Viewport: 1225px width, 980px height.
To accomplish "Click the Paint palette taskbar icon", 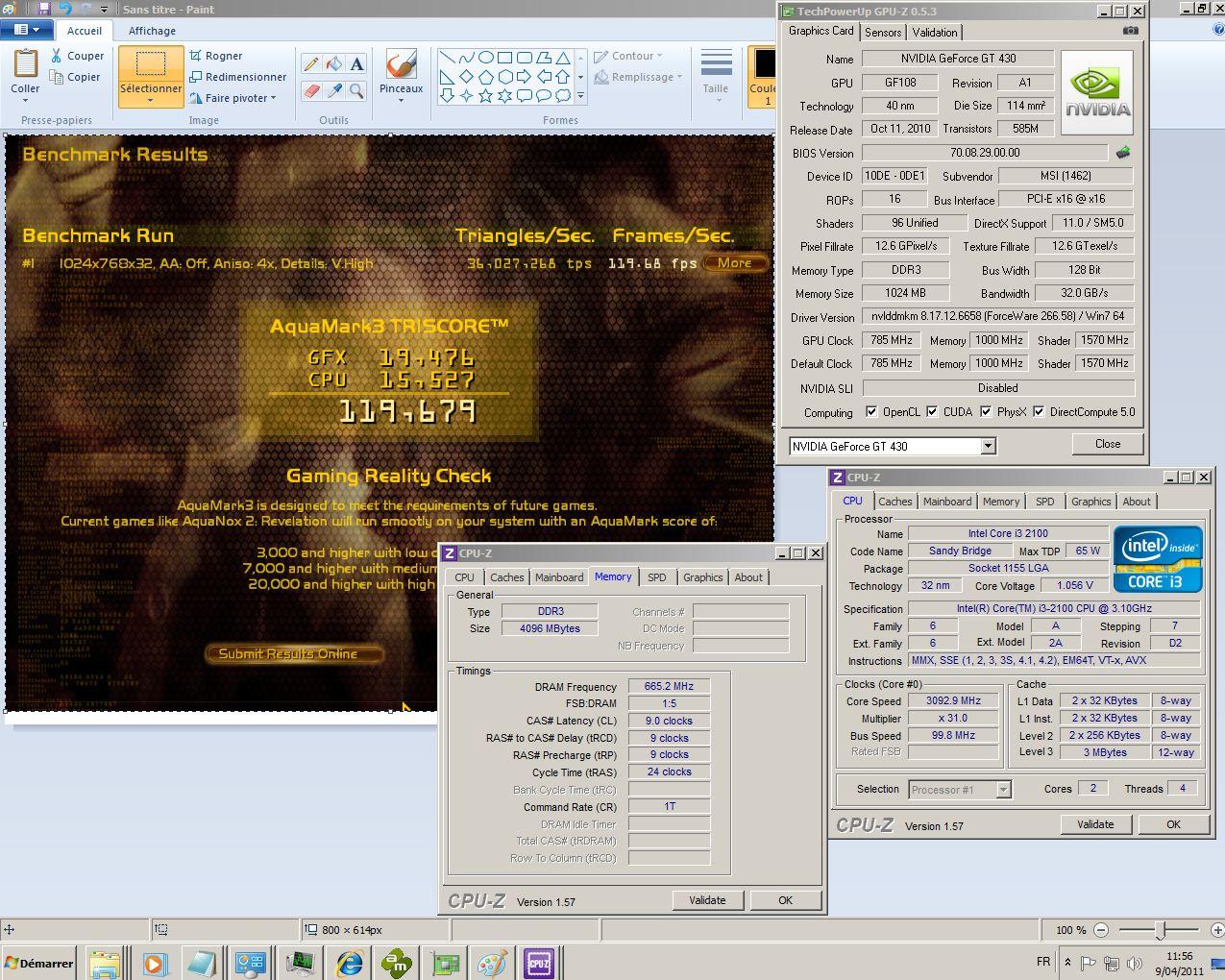I will 492,963.
